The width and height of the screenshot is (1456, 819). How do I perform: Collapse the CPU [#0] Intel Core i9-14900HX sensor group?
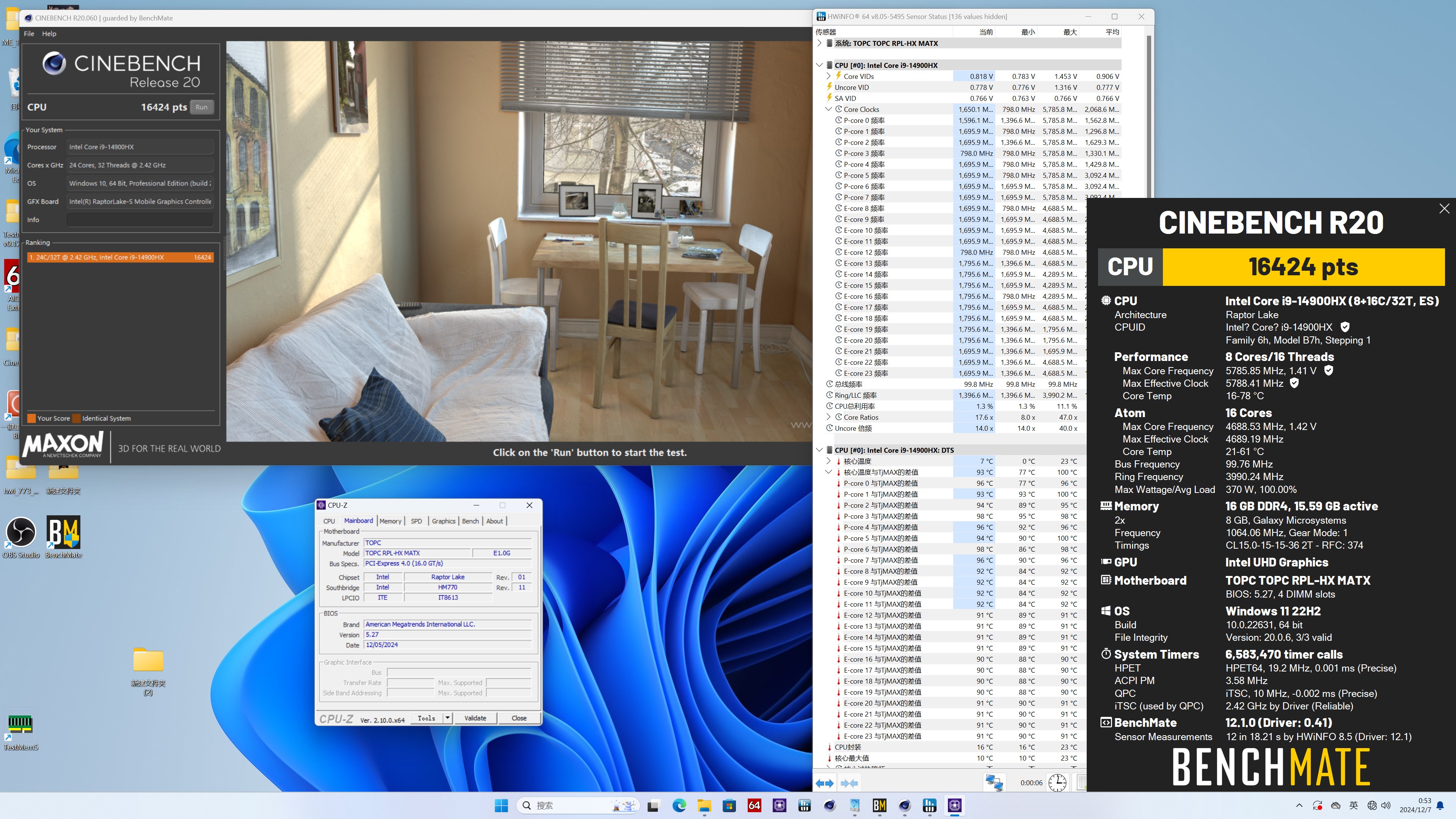[819, 66]
